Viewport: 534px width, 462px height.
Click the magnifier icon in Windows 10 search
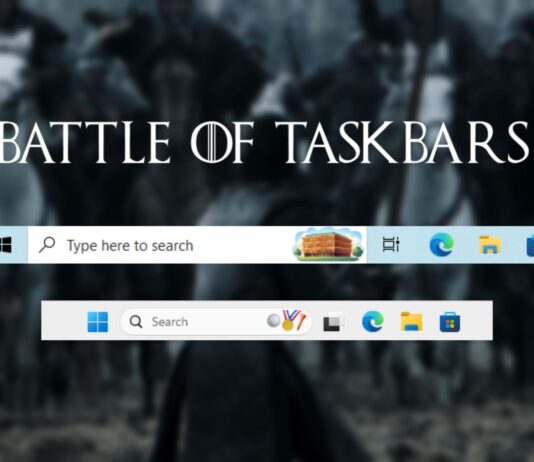click(x=47, y=244)
